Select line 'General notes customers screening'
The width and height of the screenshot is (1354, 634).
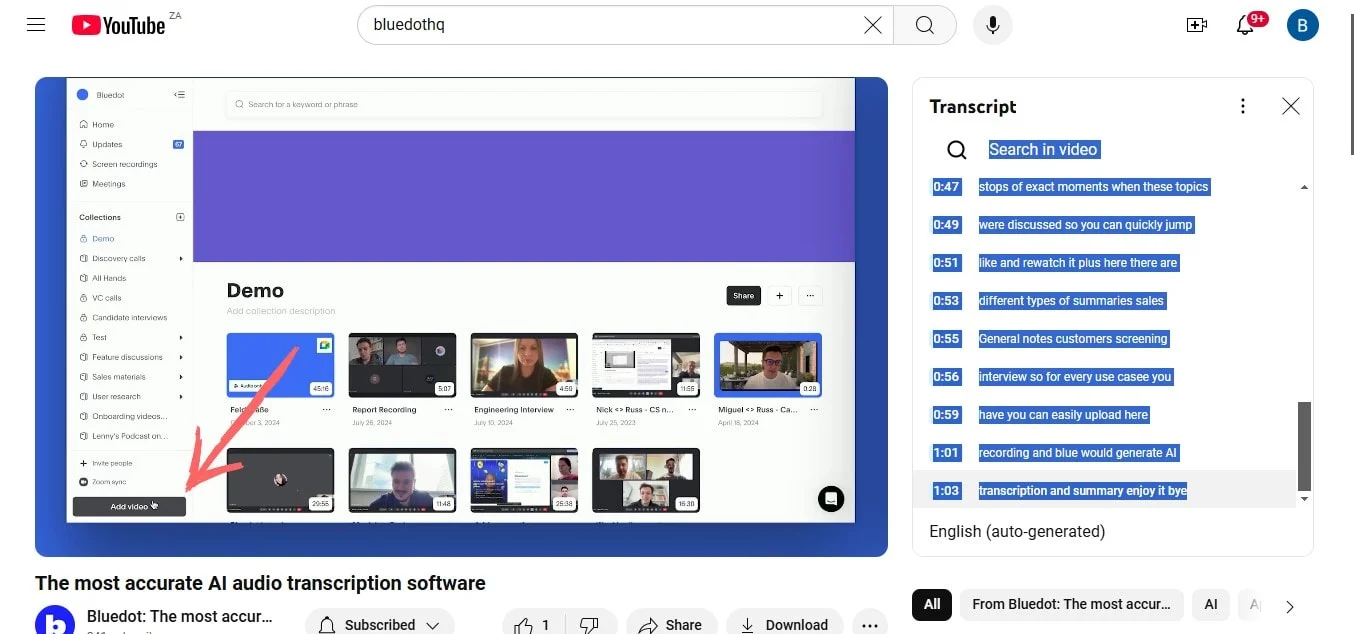tap(1073, 339)
